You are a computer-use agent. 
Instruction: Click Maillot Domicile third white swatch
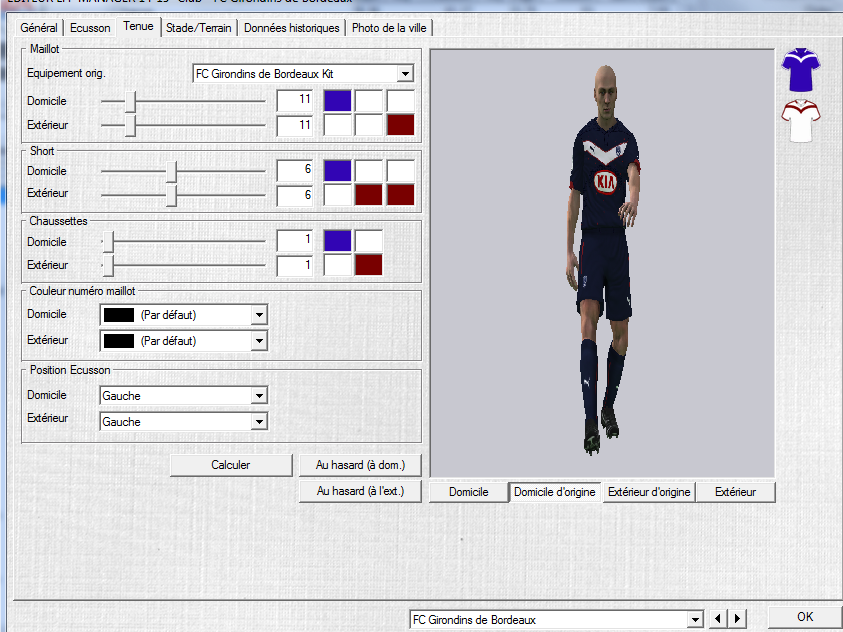tap(401, 101)
